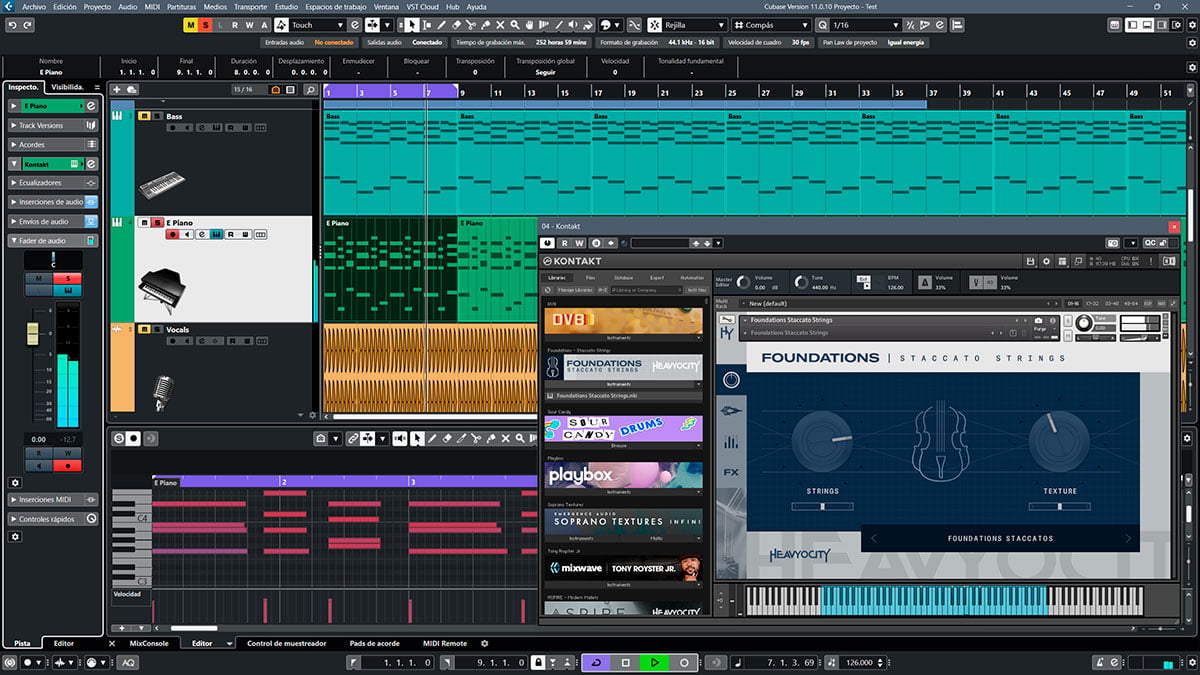Collapse the Fader de audio inspector section

point(54,240)
